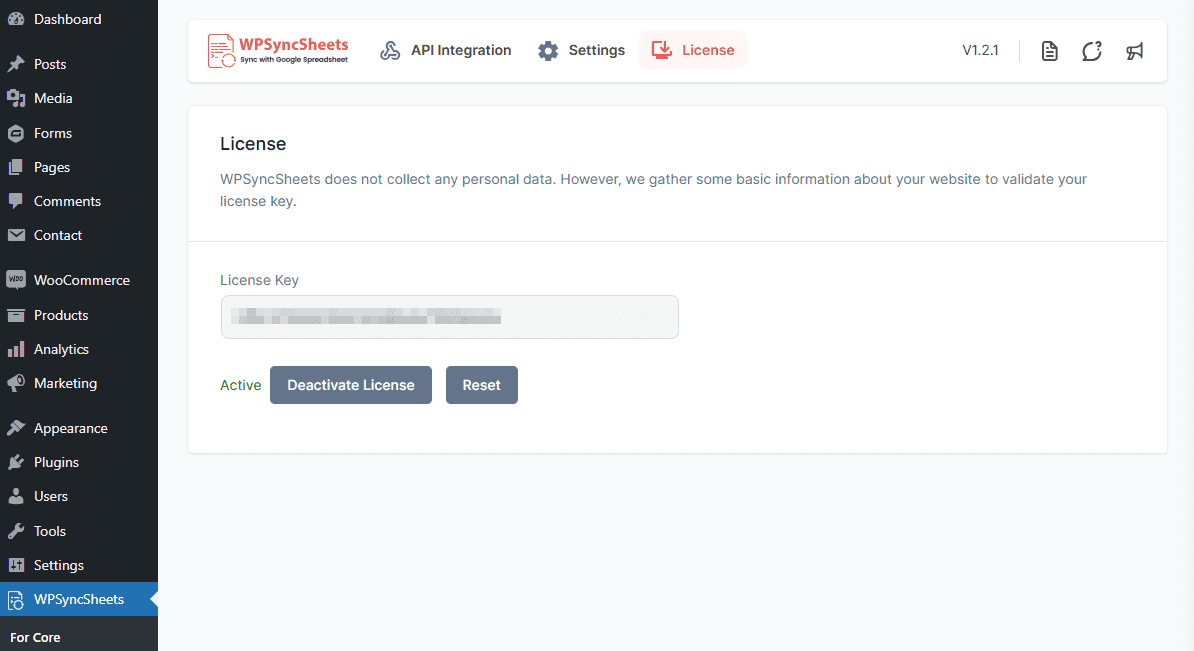The image size is (1194, 651).
Task: Open the announcements megaphone icon
Action: 1135,50
